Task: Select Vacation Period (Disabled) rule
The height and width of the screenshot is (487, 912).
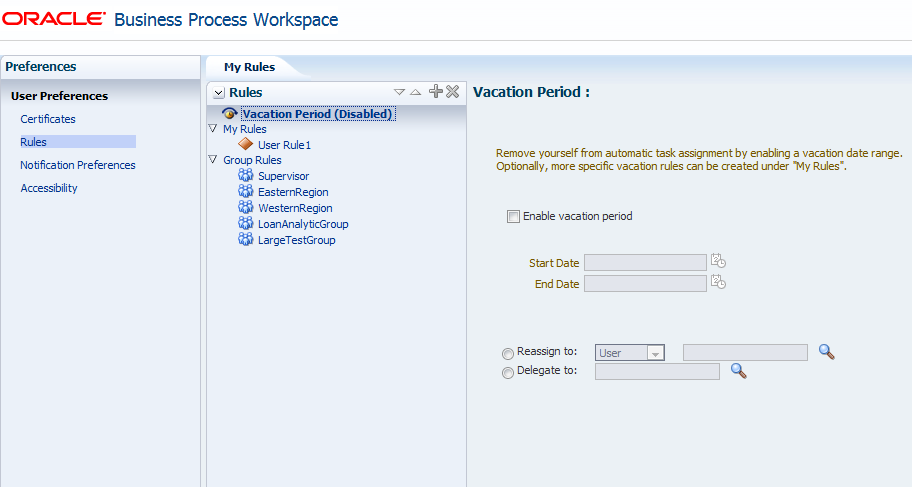Action: (x=318, y=114)
